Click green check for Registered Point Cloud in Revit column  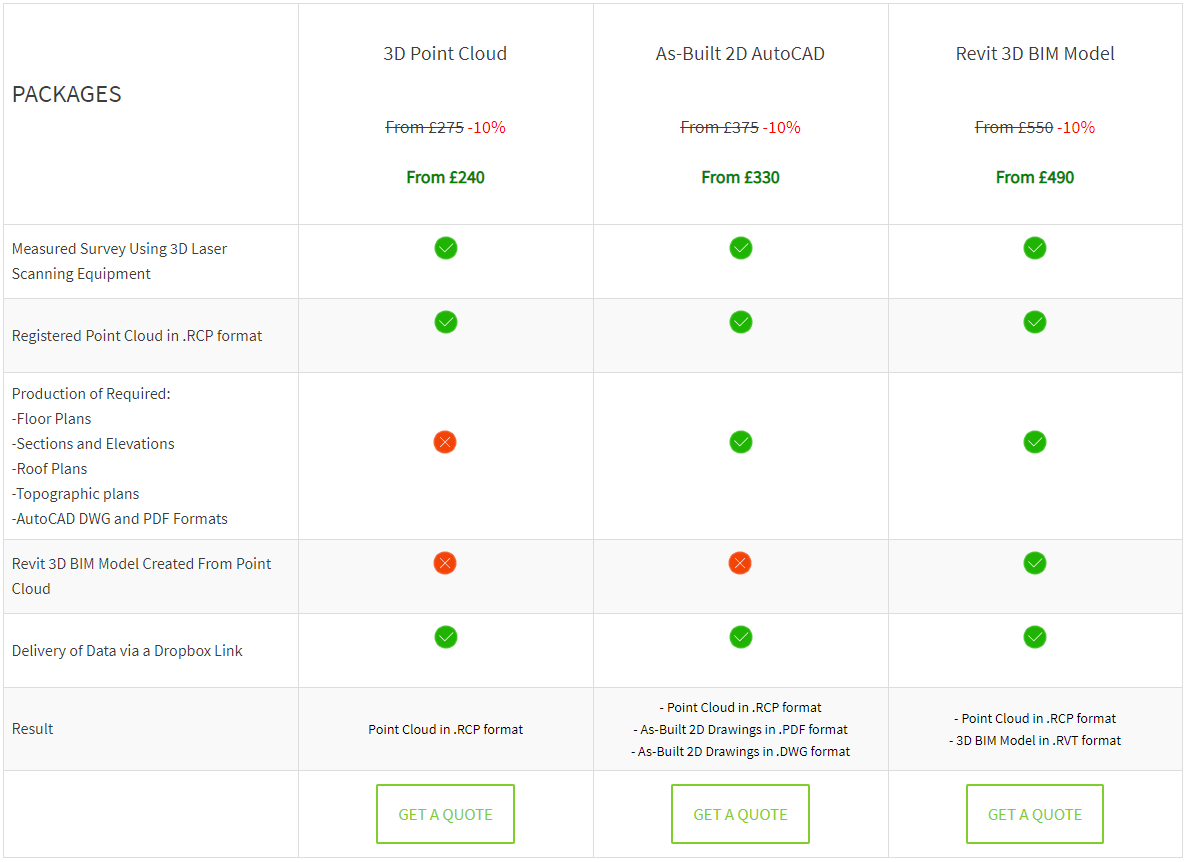click(1035, 322)
